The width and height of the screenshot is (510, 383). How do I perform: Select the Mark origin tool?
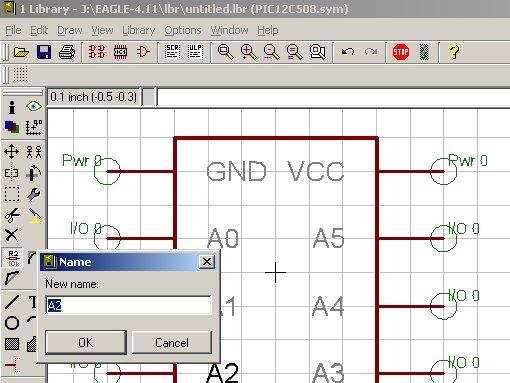tap(34, 127)
